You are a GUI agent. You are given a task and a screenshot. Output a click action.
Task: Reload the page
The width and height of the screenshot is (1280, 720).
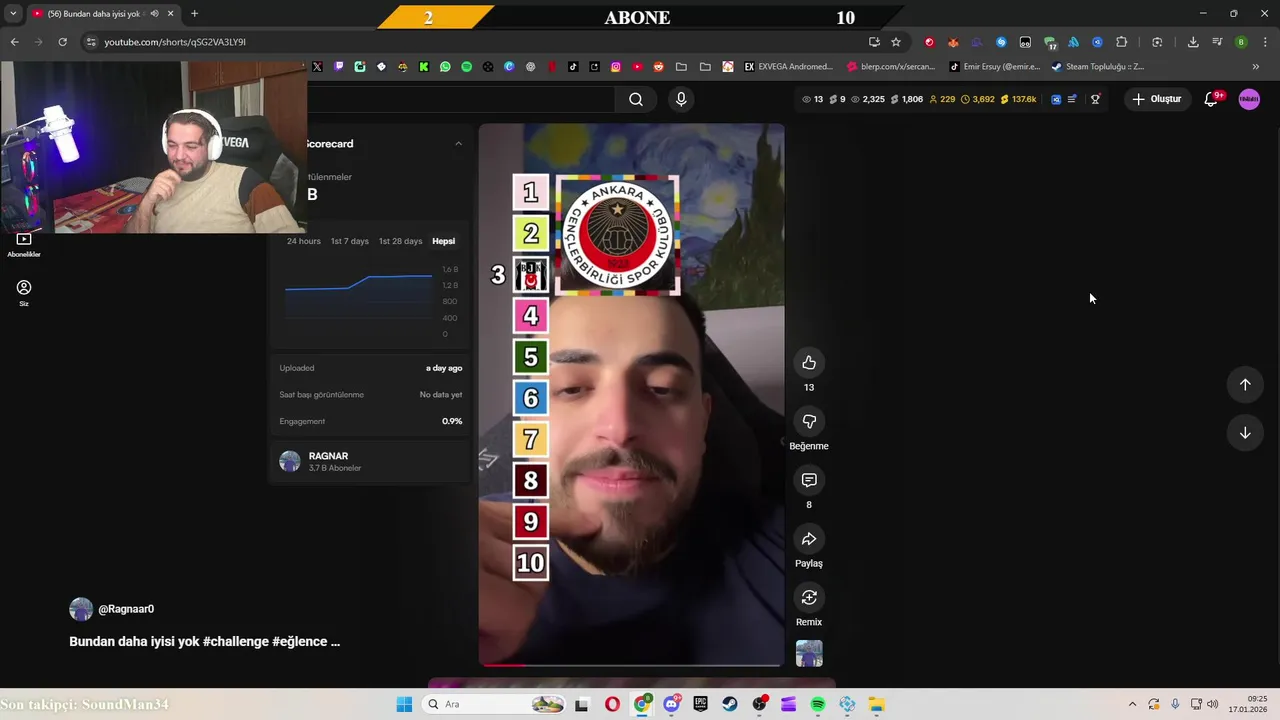[x=62, y=42]
